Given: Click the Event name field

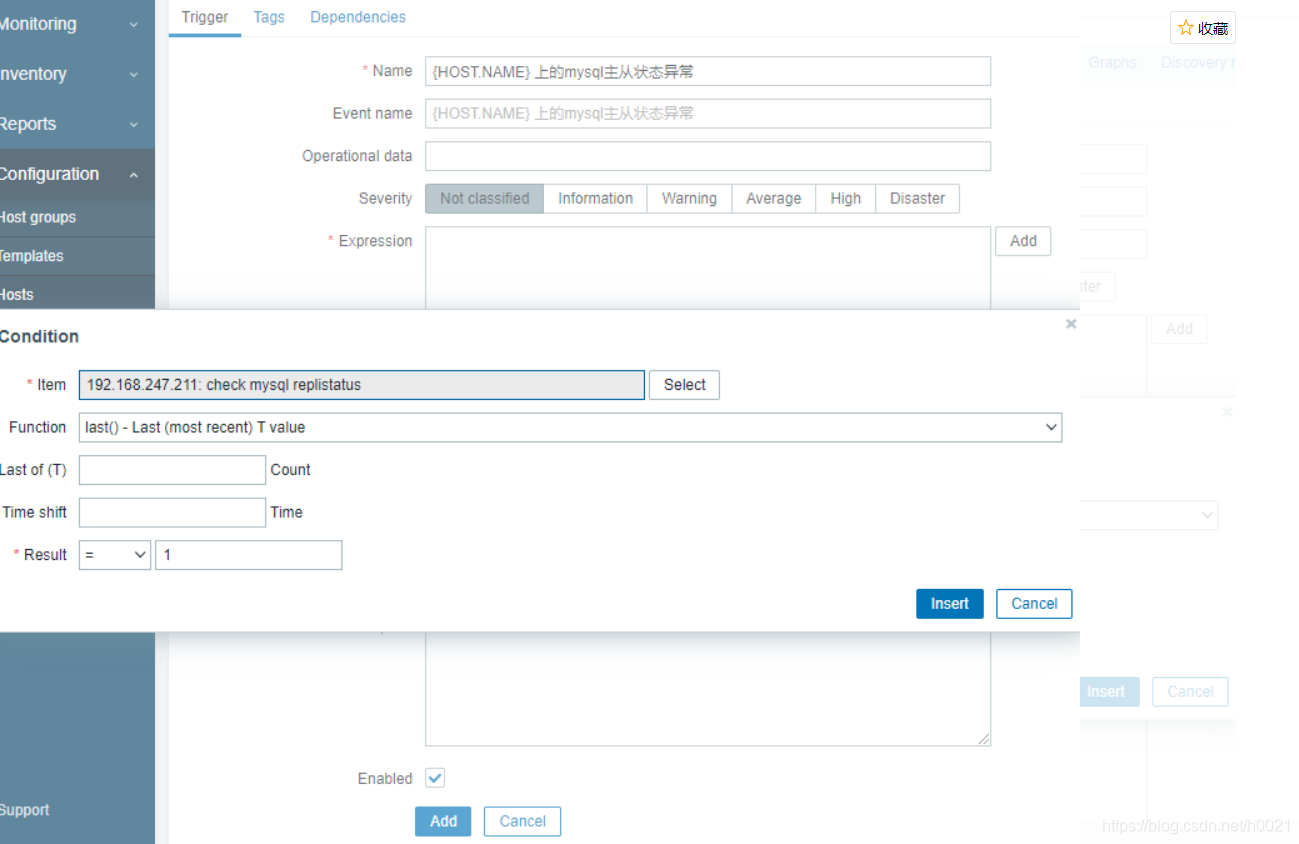Looking at the screenshot, I should [x=708, y=113].
